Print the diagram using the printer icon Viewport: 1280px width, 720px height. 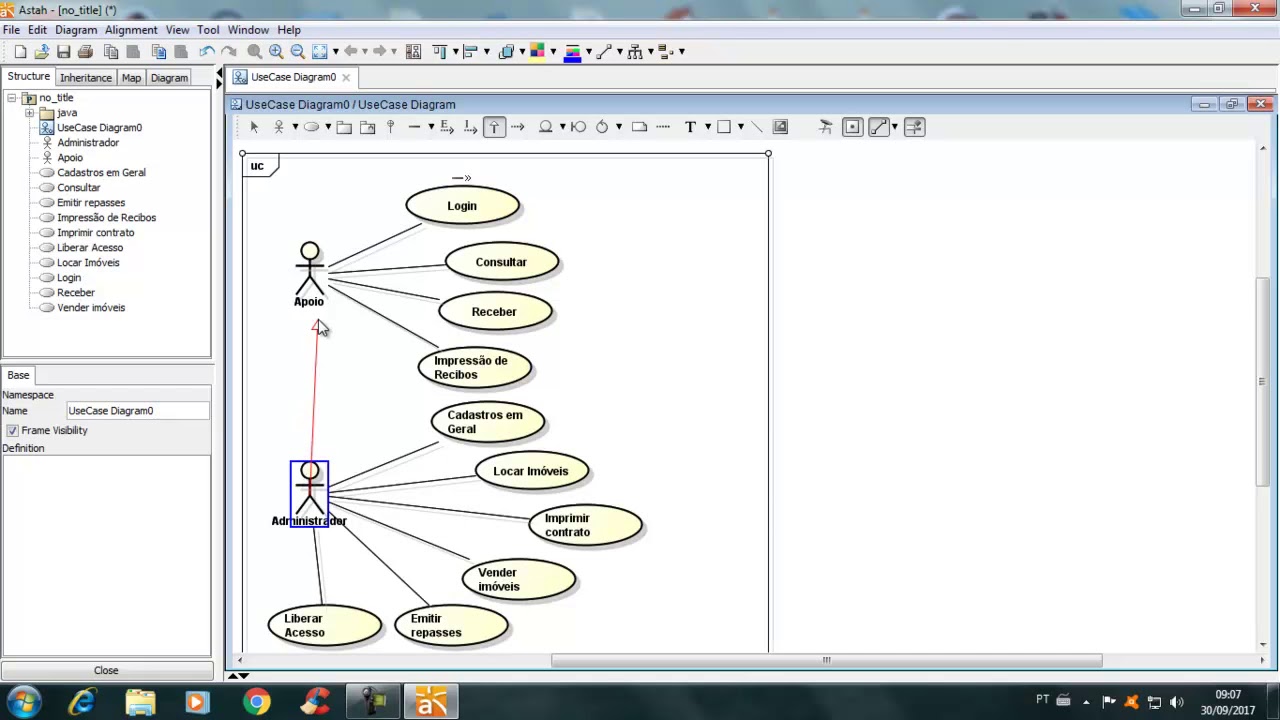click(x=85, y=52)
